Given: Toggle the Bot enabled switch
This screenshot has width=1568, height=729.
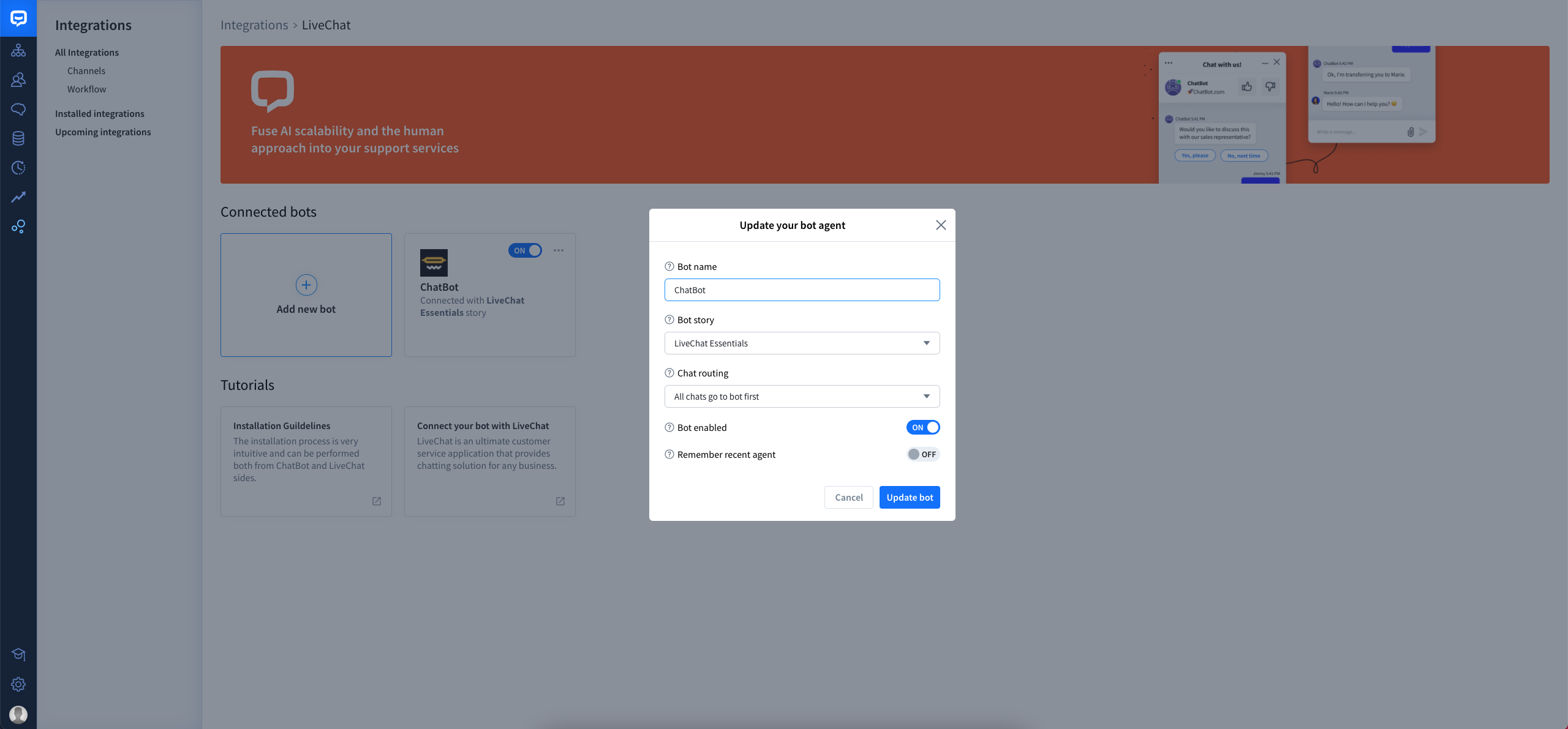Looking at the screenshot, I should (x=923, y=427).
